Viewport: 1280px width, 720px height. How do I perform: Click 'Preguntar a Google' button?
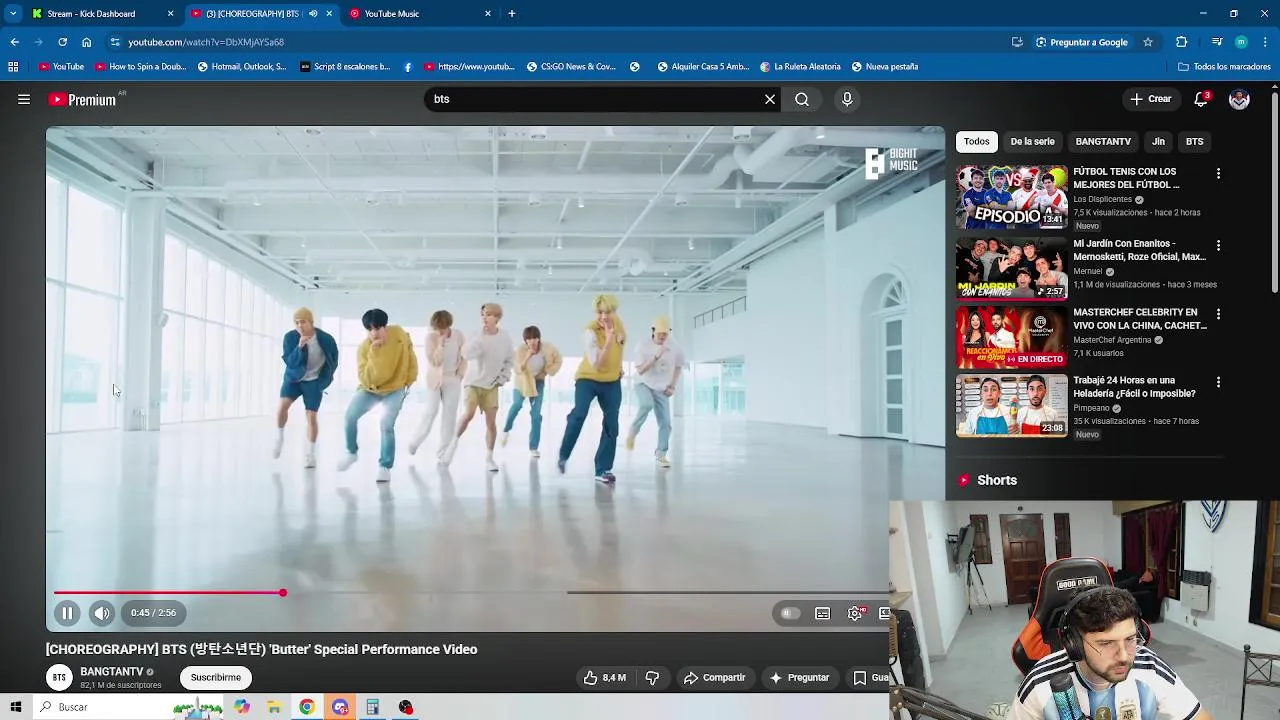coord(1082,42)
